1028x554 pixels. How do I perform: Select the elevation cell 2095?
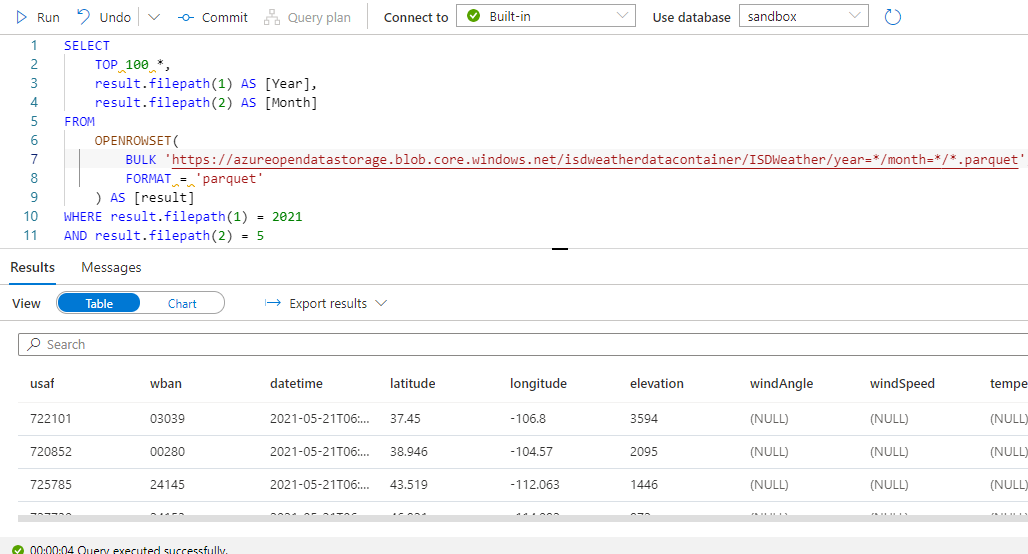644,452
